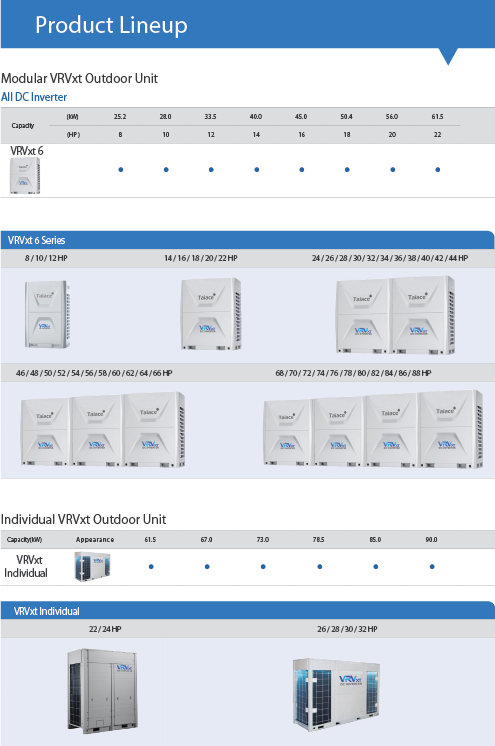495x746 pixels.
Task: Click the VRVxt 6 dot under 10 HP
Action: pos(166,169)
